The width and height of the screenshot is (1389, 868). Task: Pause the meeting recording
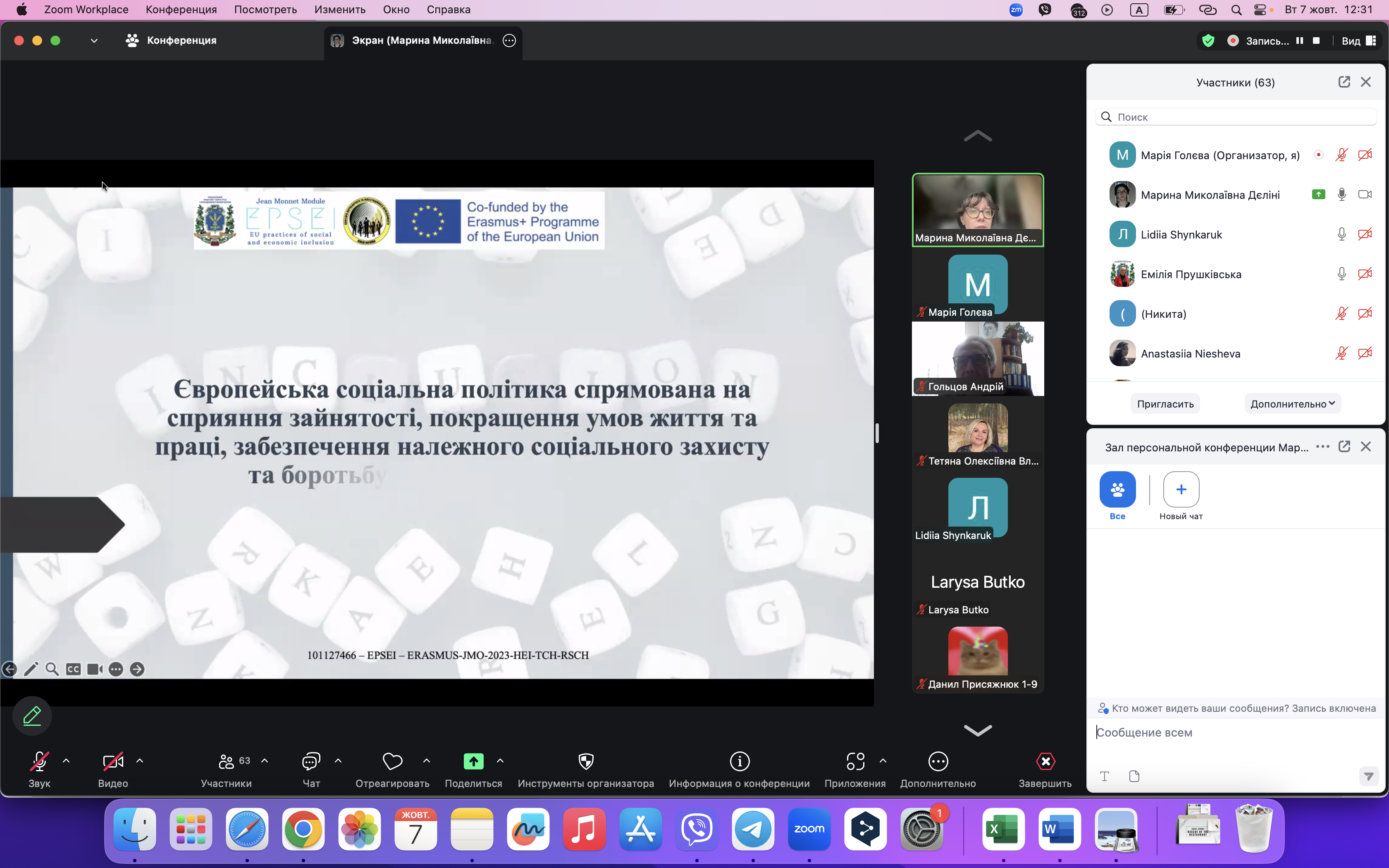pyautogui.click(x=1299, y=41)
